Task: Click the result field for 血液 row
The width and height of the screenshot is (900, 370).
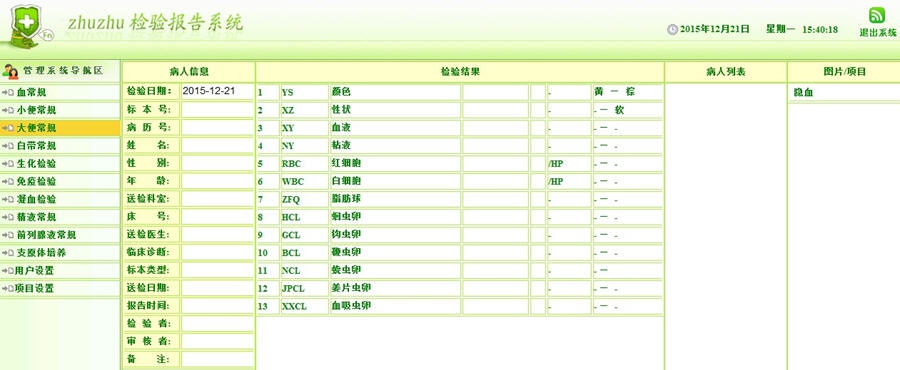Action: [495, 128]
